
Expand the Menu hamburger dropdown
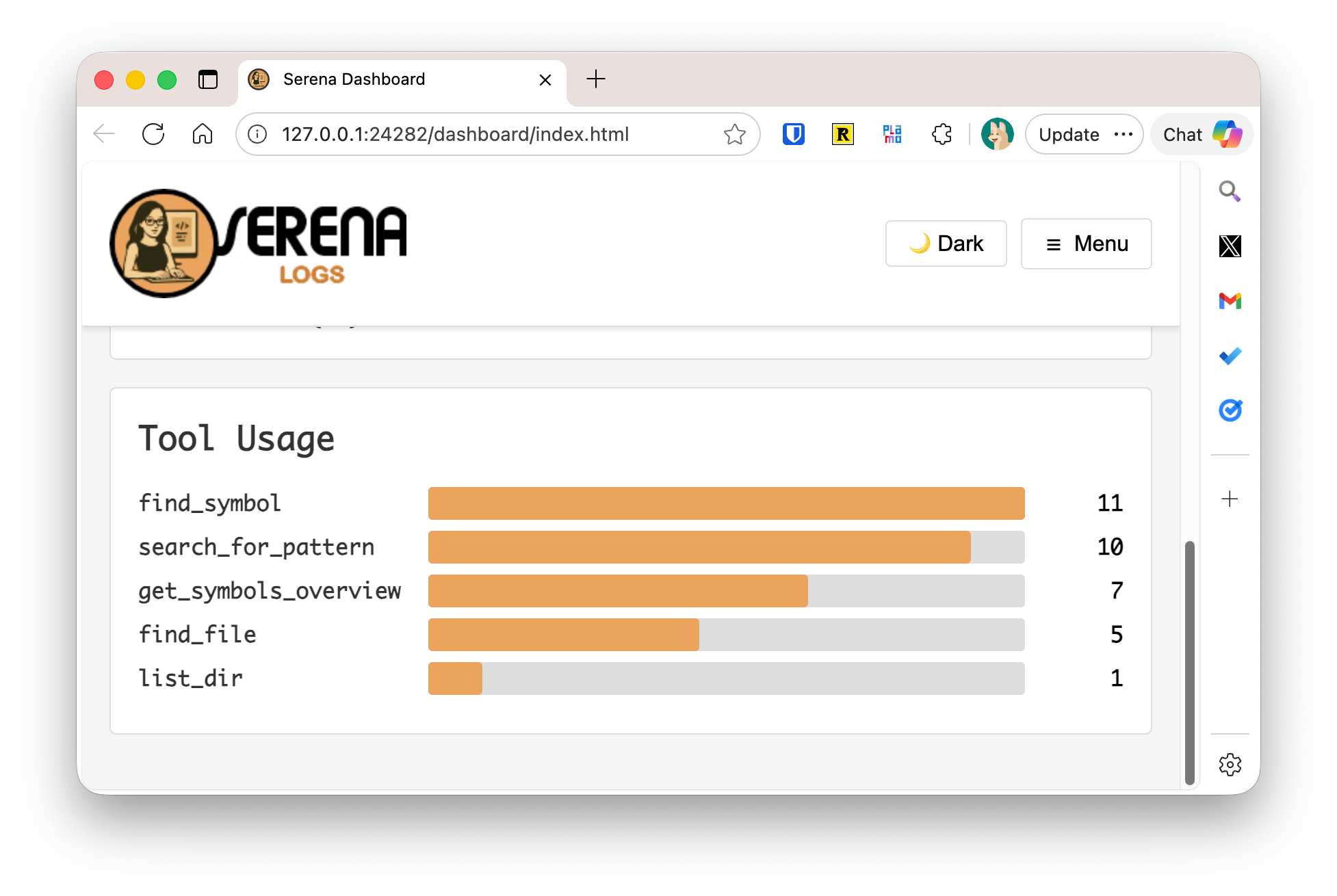pos(1086,243)
